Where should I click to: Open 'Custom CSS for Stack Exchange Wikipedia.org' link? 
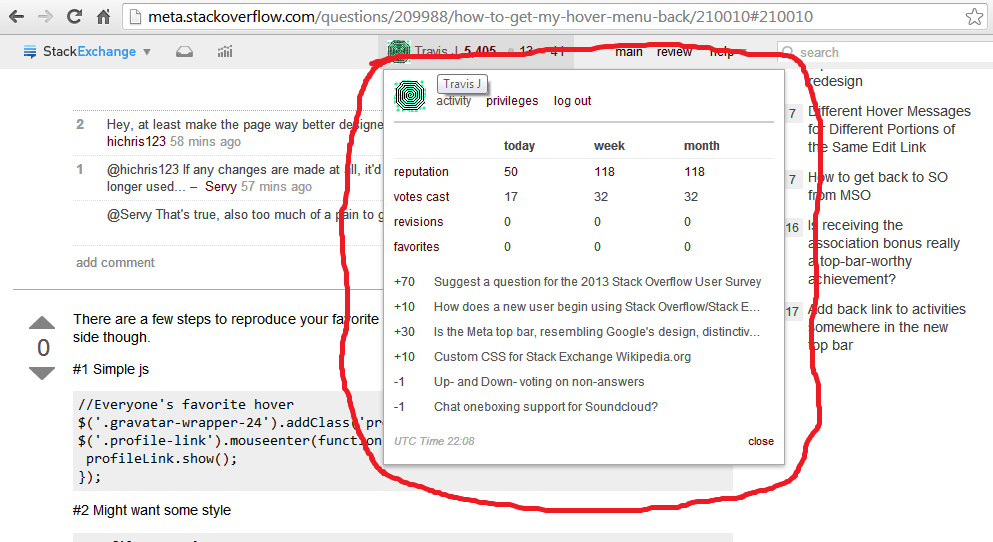(x=562, y=356)
